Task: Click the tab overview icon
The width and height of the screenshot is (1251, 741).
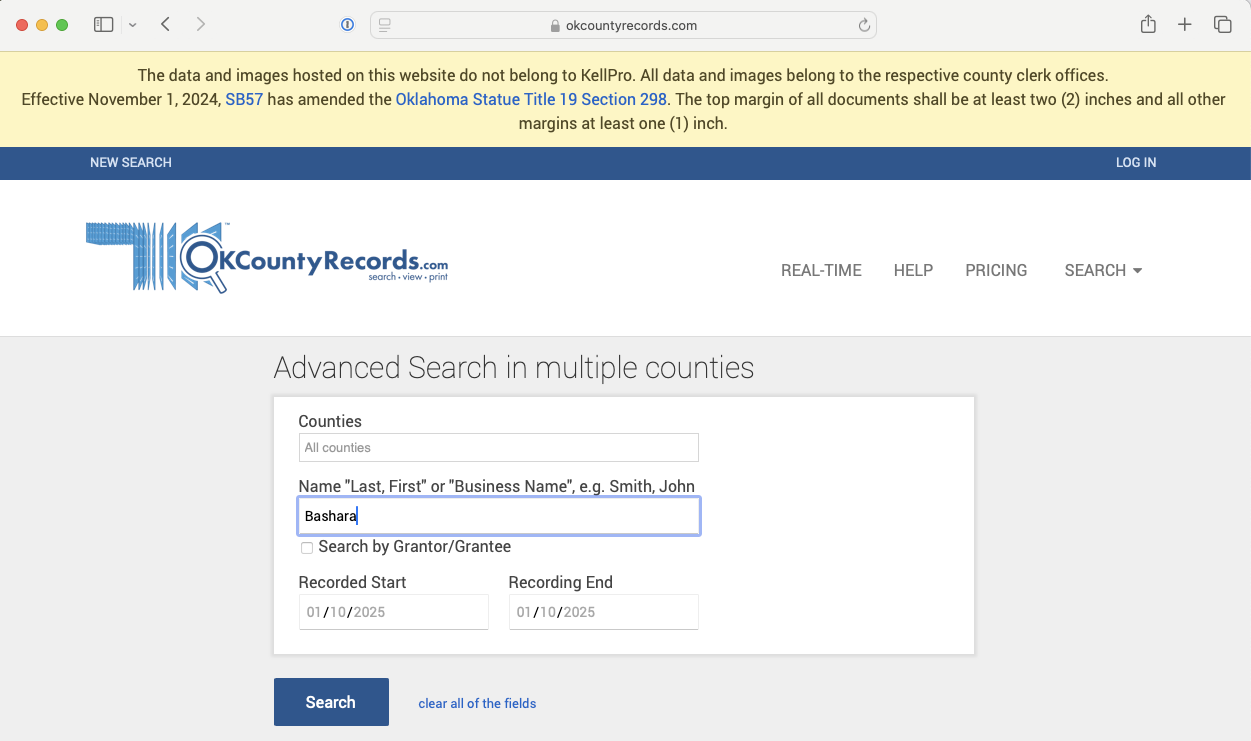Action: tap(1222, 23)
